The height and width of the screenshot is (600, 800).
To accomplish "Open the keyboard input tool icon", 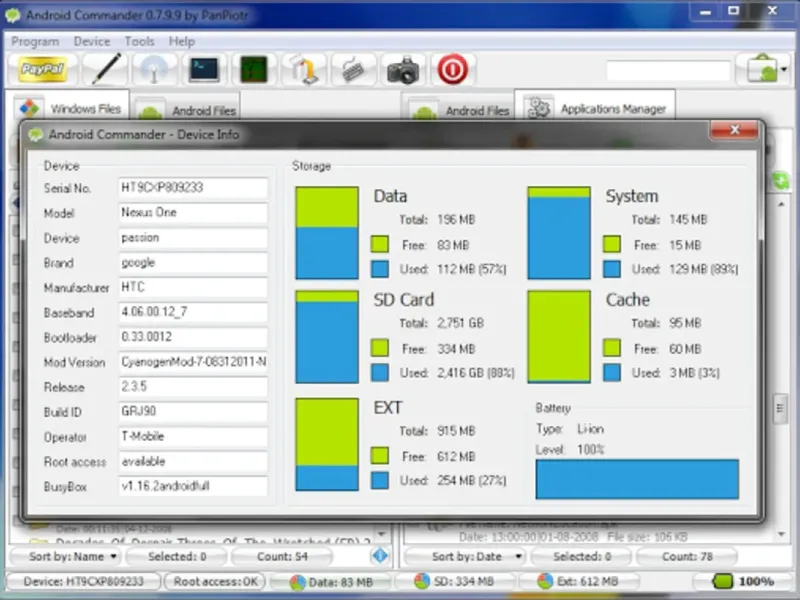I will pos(353,69).
